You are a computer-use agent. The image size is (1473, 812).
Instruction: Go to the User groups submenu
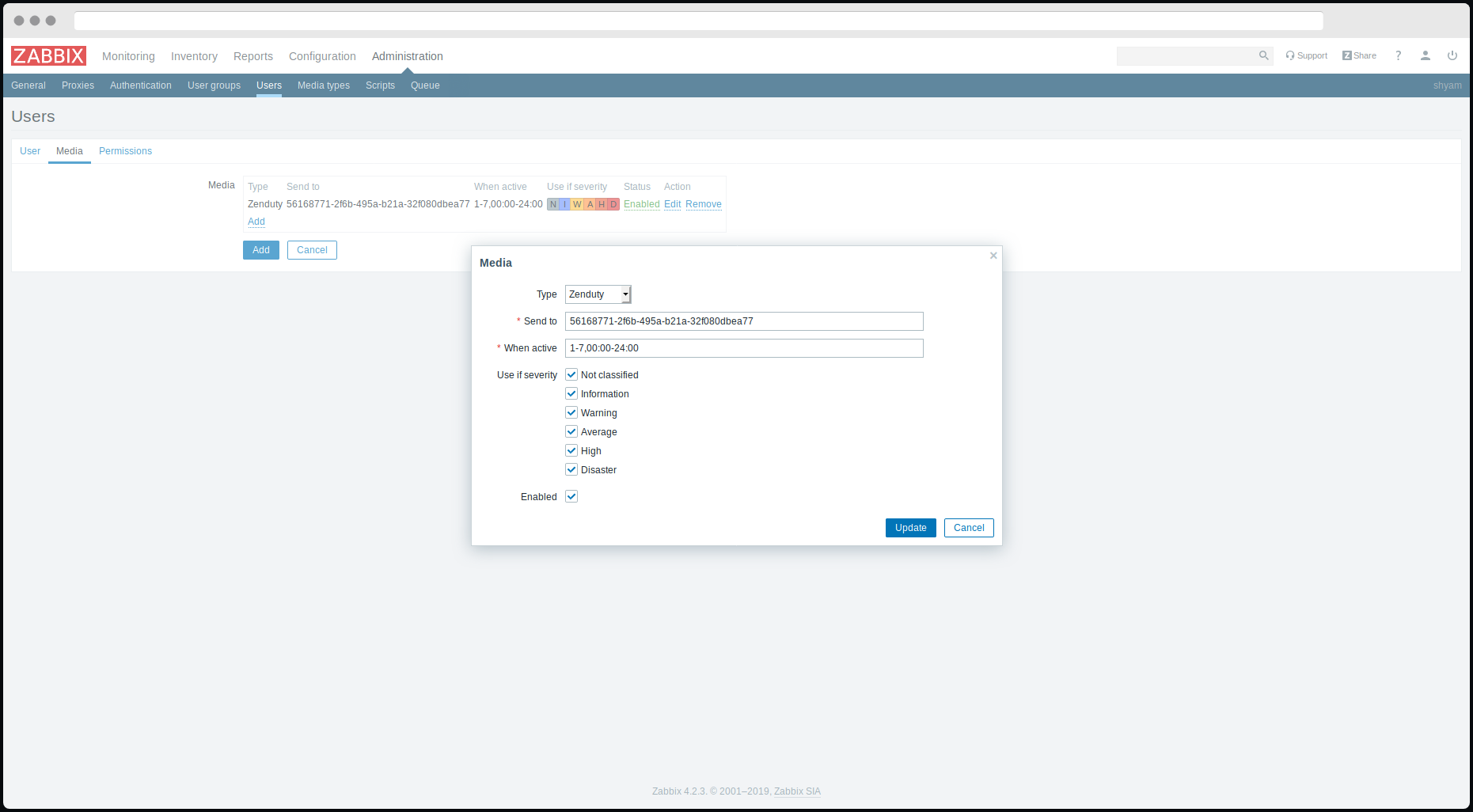click(214, 85)
